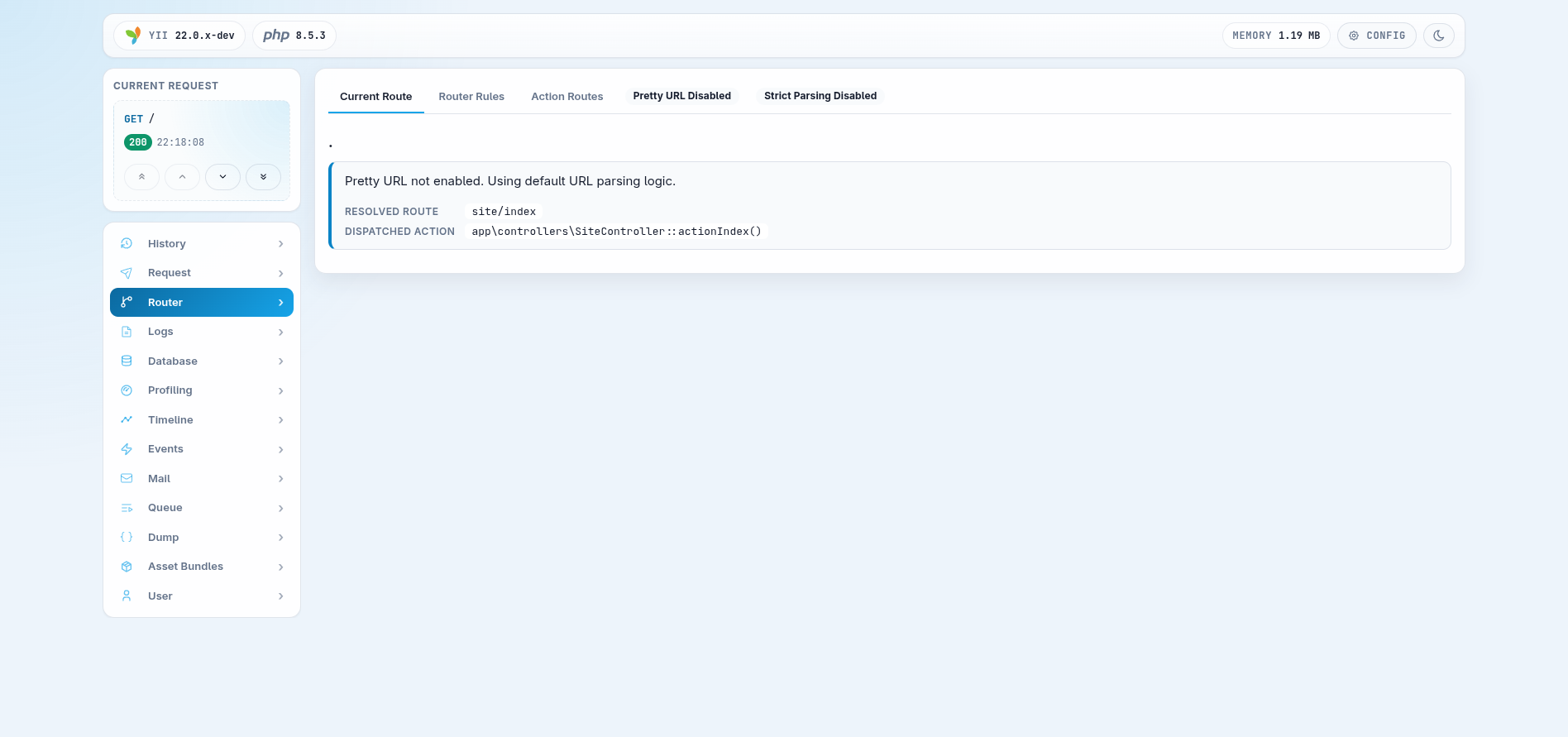Click the Logs document icon
1568x737 pixels.
pos(127,332)
